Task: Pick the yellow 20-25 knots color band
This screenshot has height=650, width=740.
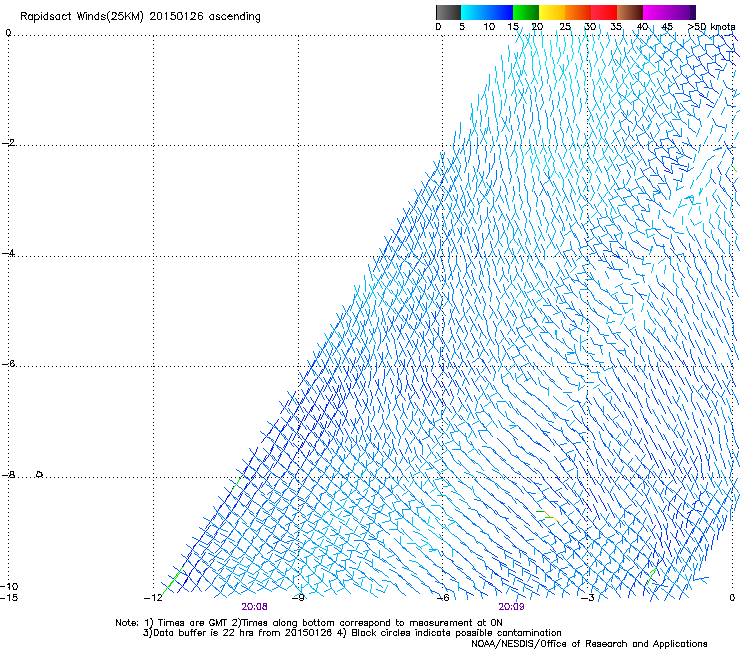Action: (552, 12)
